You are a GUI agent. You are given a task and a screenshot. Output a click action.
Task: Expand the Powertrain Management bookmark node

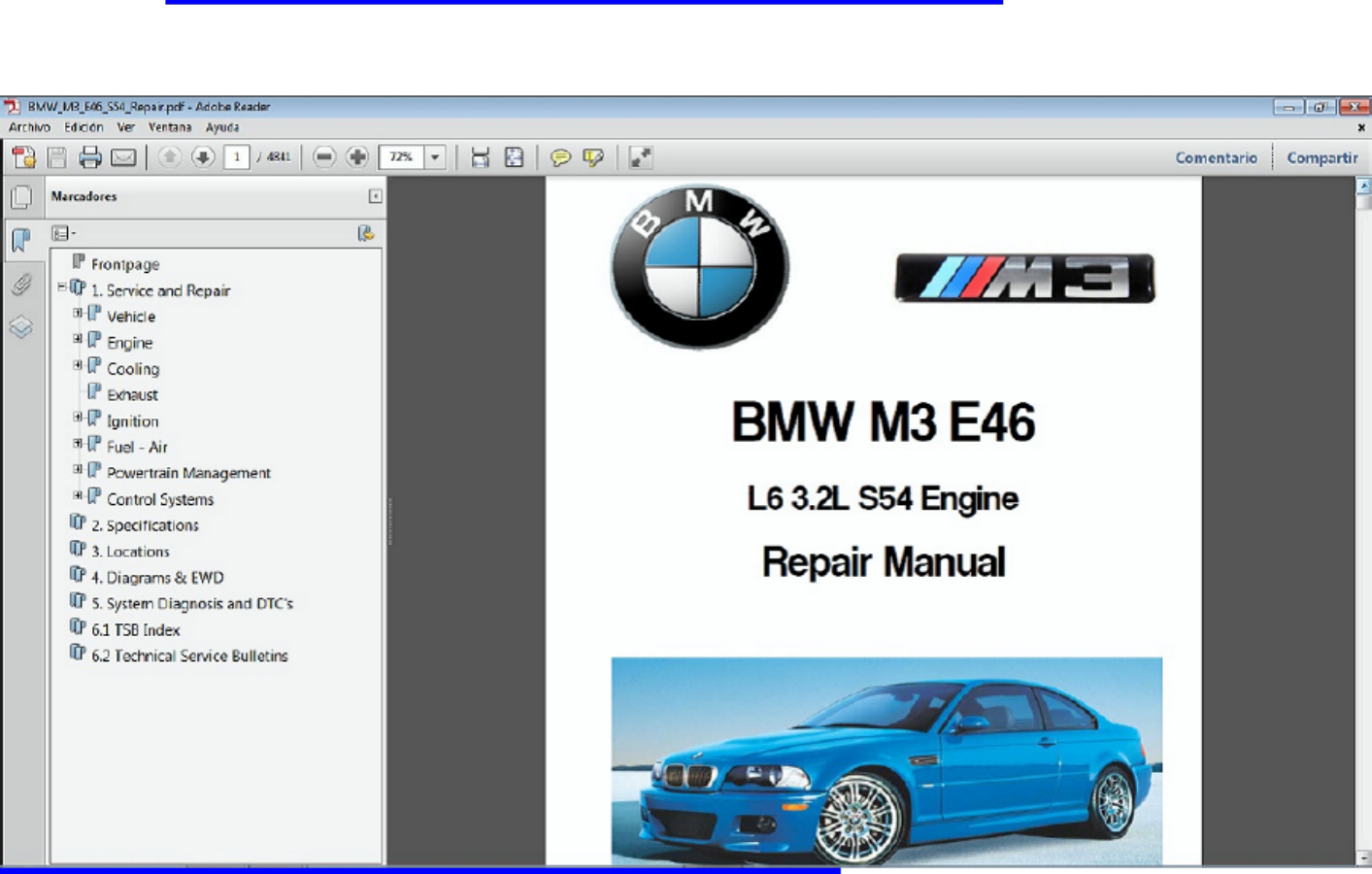click(78, 470)
